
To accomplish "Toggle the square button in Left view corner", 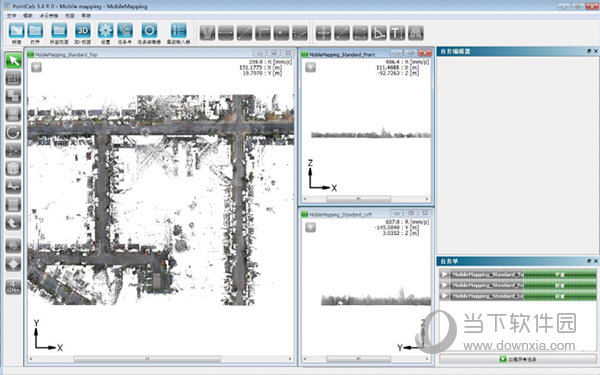I will (x=310, y=228).
